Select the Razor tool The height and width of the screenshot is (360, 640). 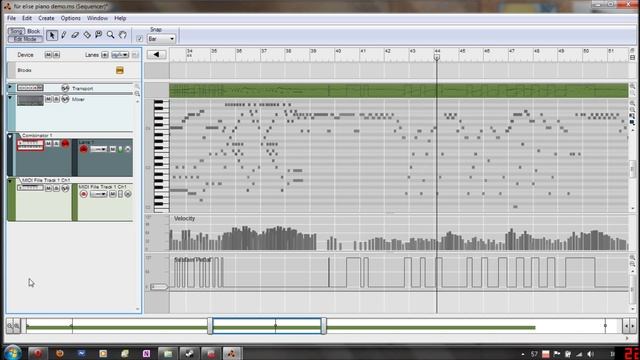pyautogui.click(x=87, y=36)
